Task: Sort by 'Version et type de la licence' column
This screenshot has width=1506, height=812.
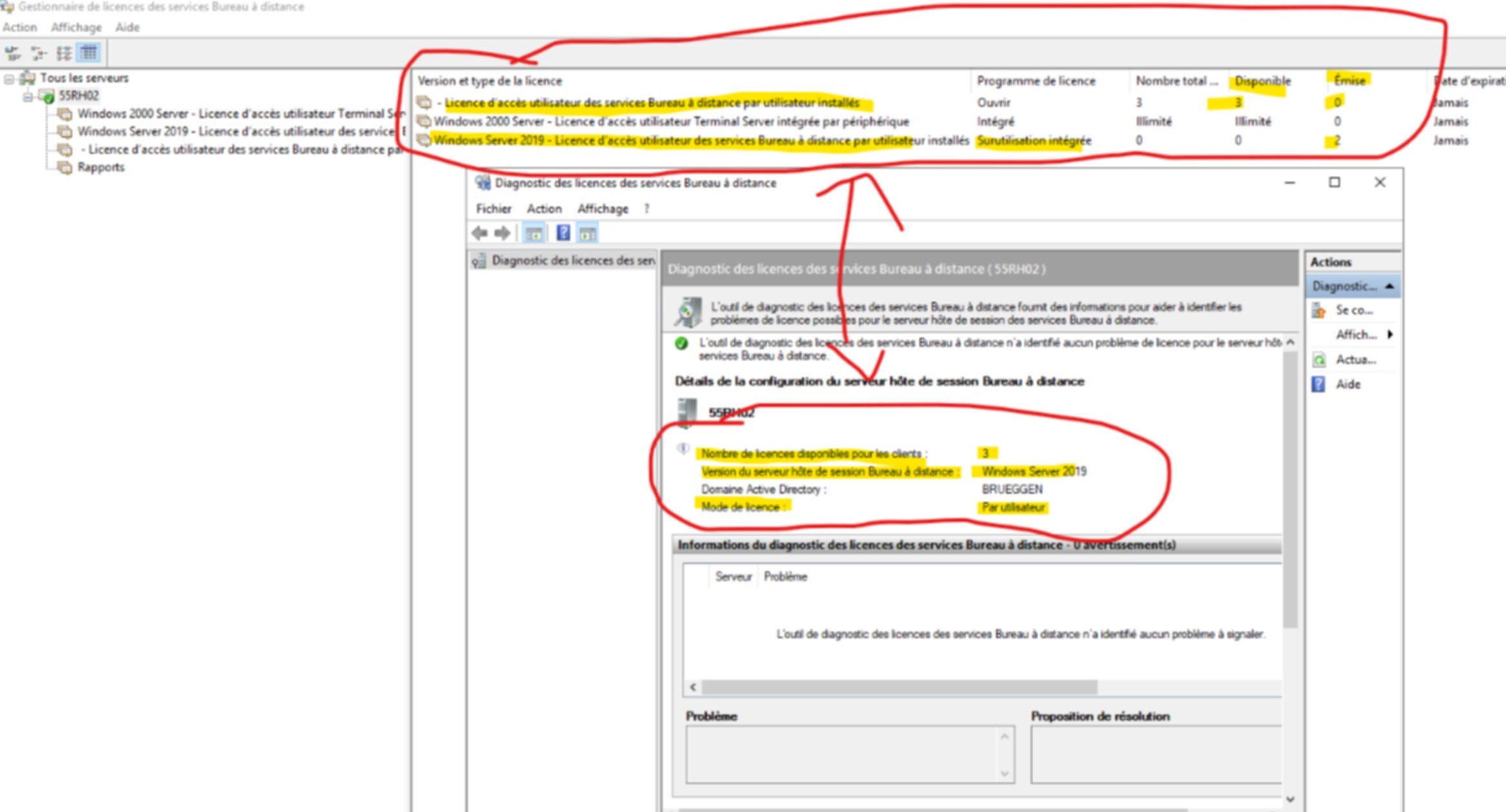Action: click(x=692, y=81)
